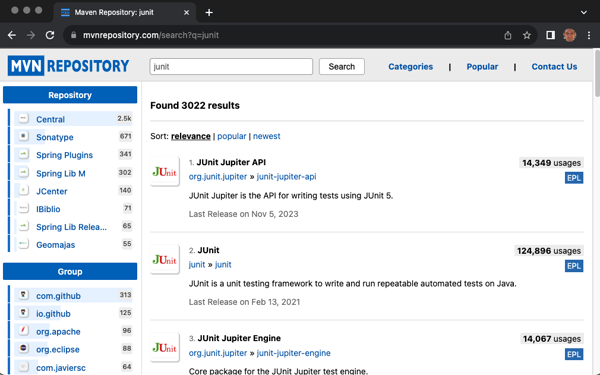The width and height of the screenshot is (600, 375).
Task: Click the com.javiersc group icon
Action: tap(24, 367)
